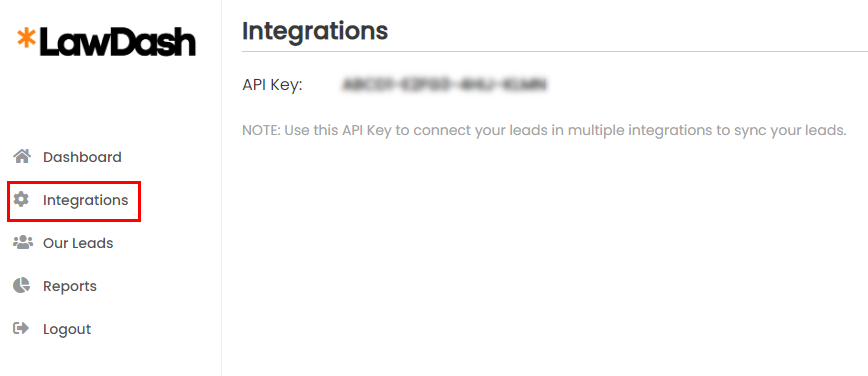The width and height of the screenshot is (868, 376).
Task: Click the horizontal divider below the Integrations heading
Action: coord(555,51)
